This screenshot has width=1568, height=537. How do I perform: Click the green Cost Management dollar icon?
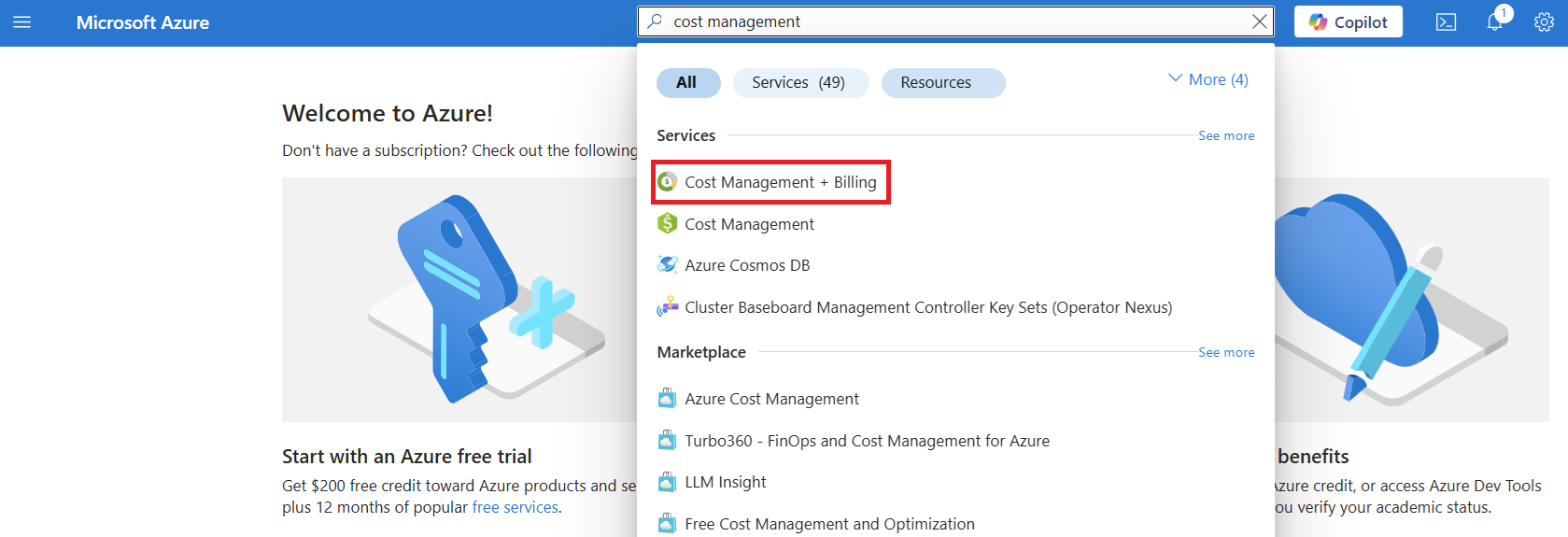point(667,224)
